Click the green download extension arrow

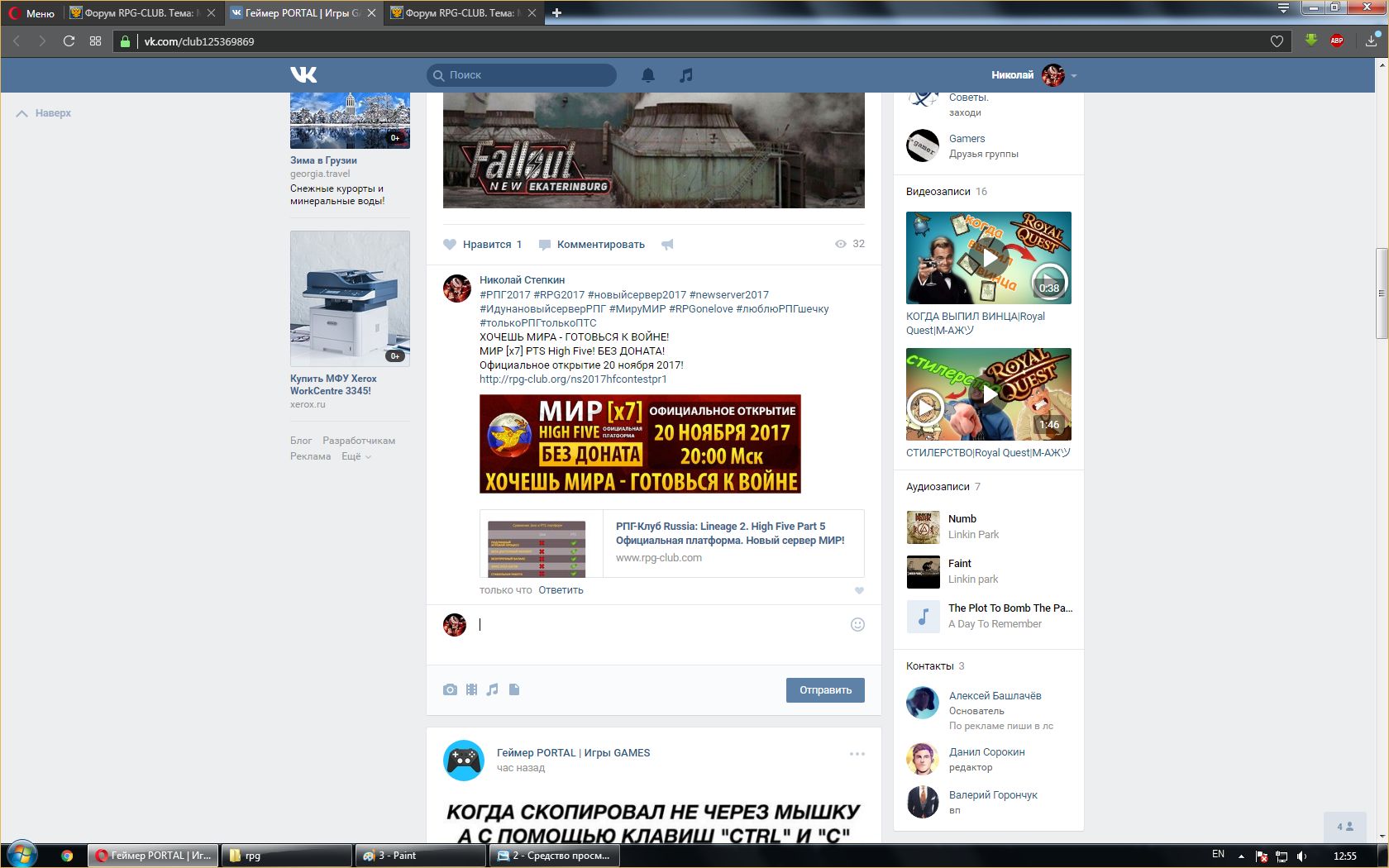[1310, 41]
